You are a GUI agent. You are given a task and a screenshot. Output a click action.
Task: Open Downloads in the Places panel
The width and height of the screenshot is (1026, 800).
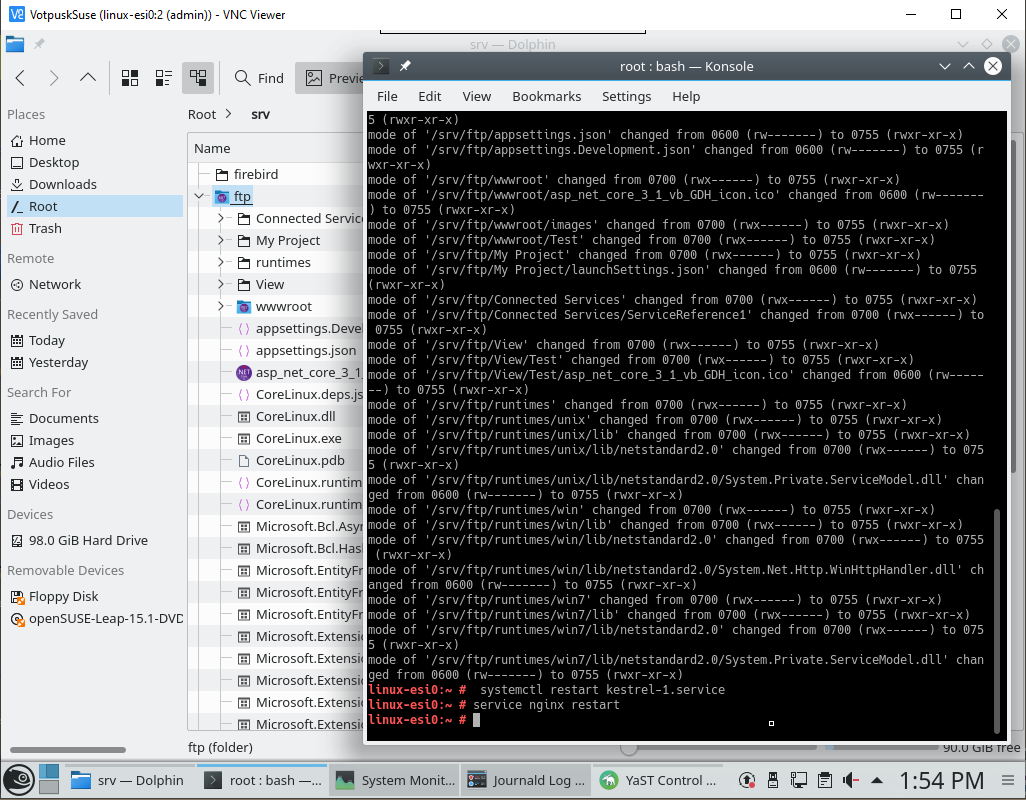[62, 184]
